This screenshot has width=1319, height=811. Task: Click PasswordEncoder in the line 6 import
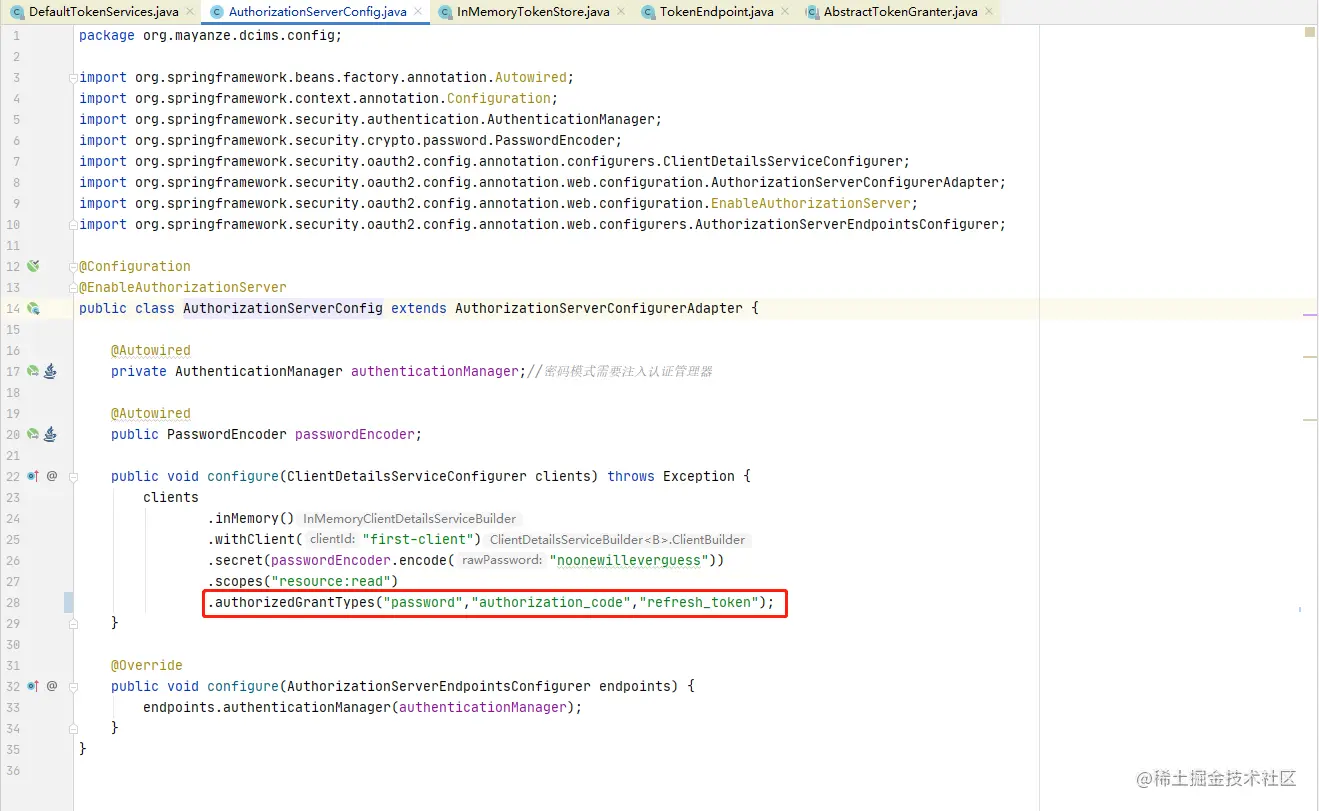coord(555,140)
